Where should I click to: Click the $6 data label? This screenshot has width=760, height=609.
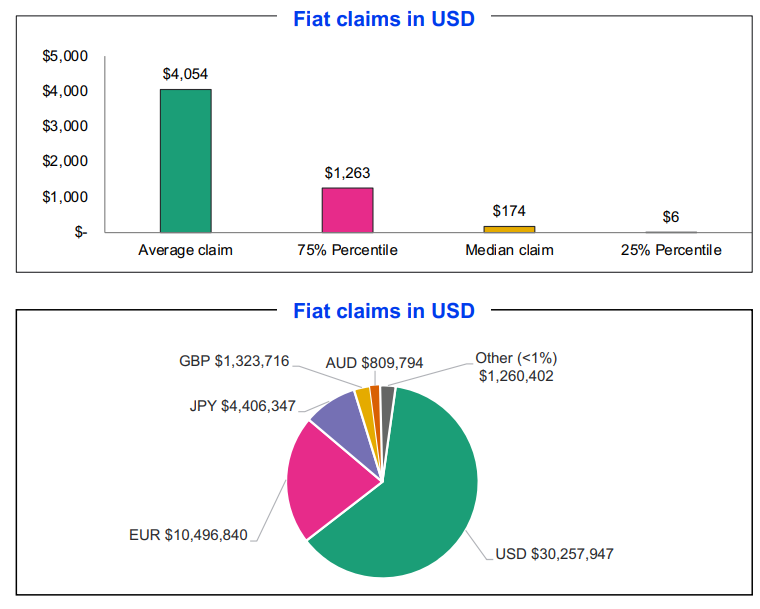click(671, 217)
